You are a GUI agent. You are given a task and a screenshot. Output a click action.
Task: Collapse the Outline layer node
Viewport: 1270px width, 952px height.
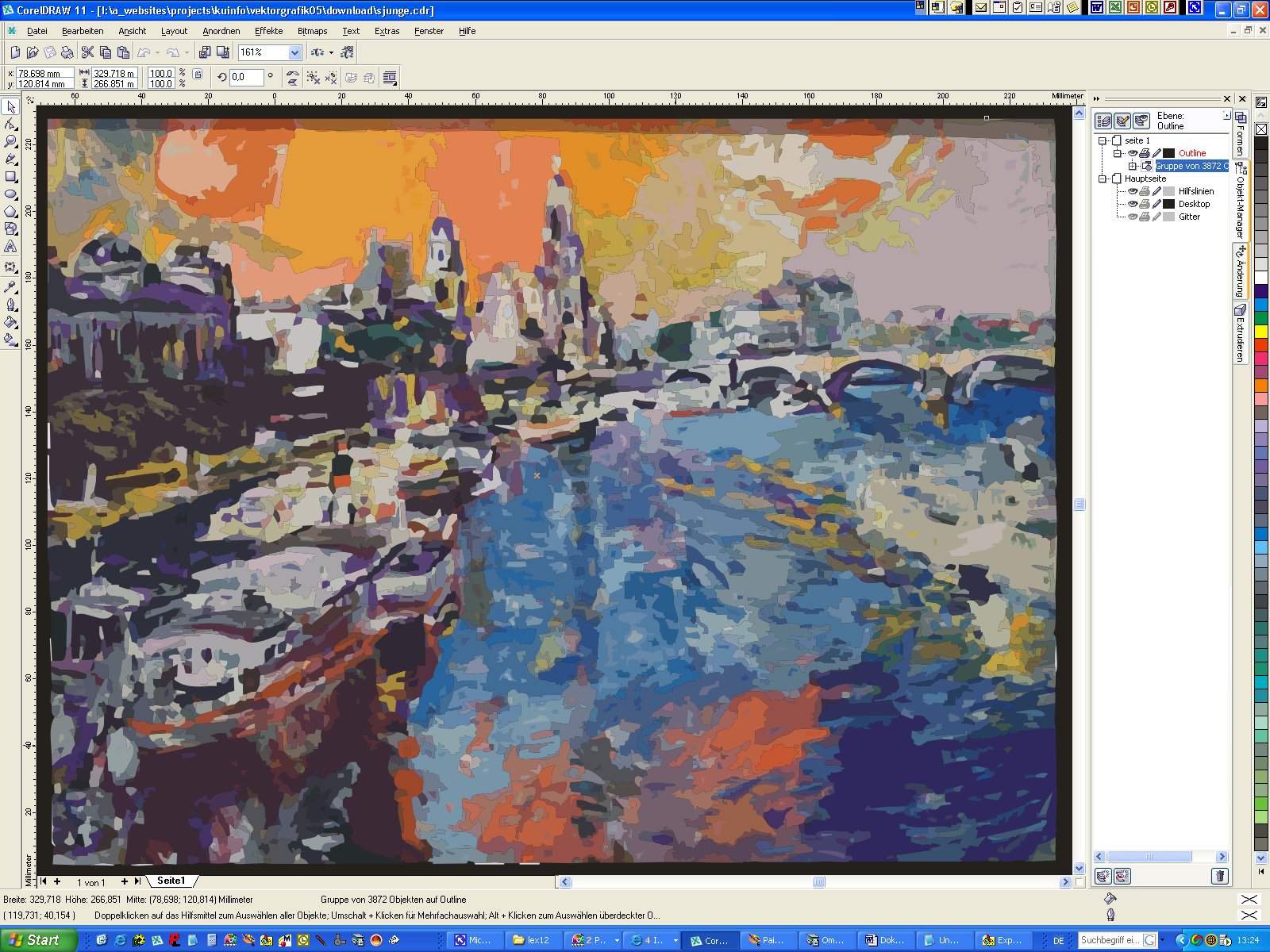(x=1117, y=153)
